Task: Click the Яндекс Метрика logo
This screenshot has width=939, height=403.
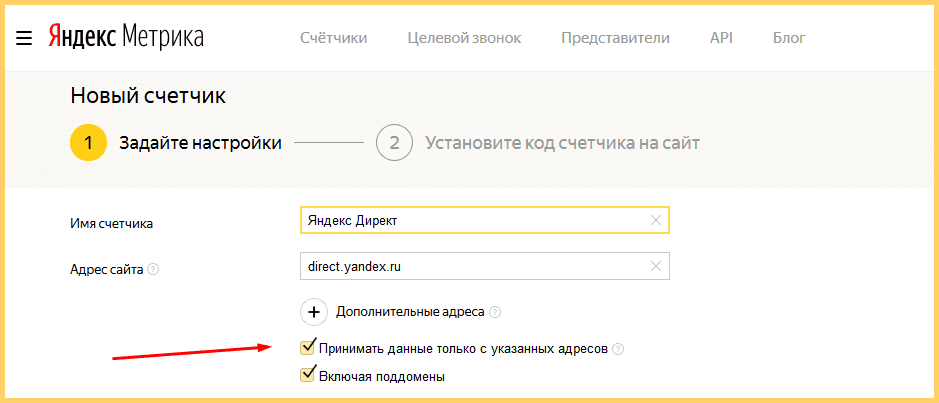Action: 126,38
